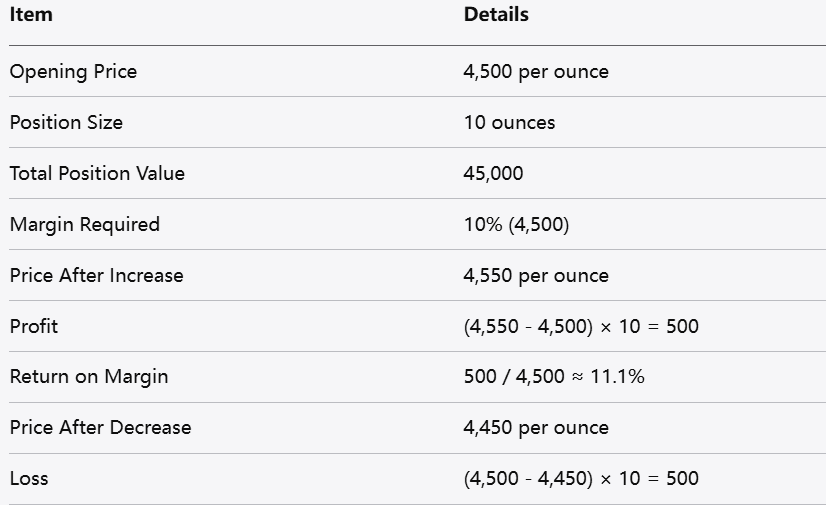Screen dimensions: 826x505
Task: Click the "(4,550 - 4,500) × 10 = 500" formula
Action: pyautogui.click(x=581, y=326)
